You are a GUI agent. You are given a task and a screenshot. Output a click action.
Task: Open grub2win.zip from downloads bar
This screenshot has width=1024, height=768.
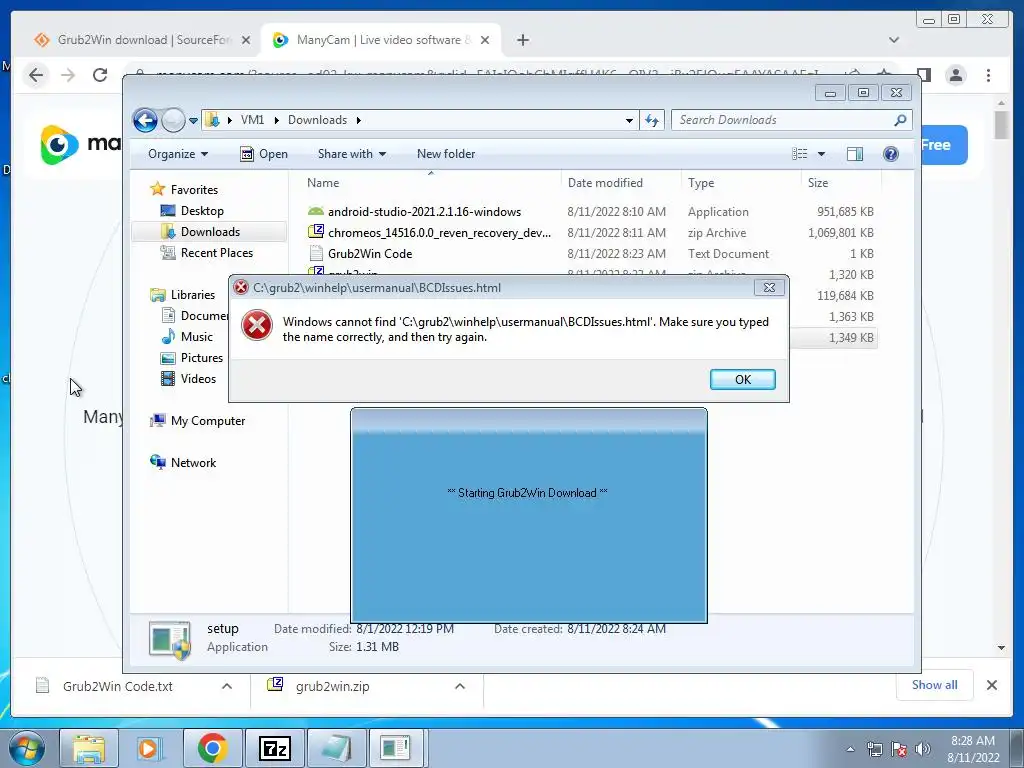tap(319, 686)
